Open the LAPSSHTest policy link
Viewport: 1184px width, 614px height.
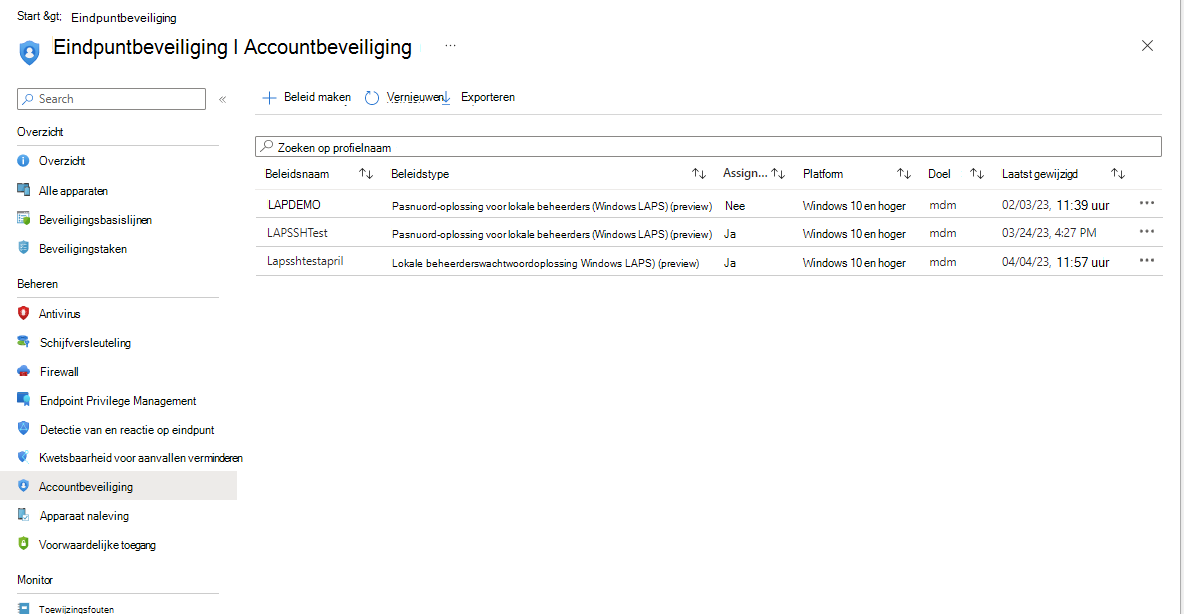coord(298,233)
